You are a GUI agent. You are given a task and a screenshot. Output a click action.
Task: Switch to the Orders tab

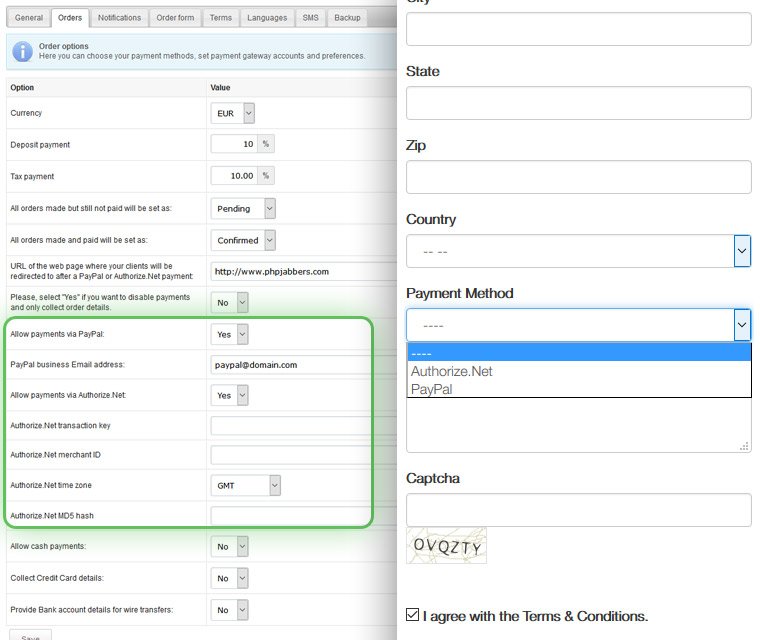[x=70, y=18]
